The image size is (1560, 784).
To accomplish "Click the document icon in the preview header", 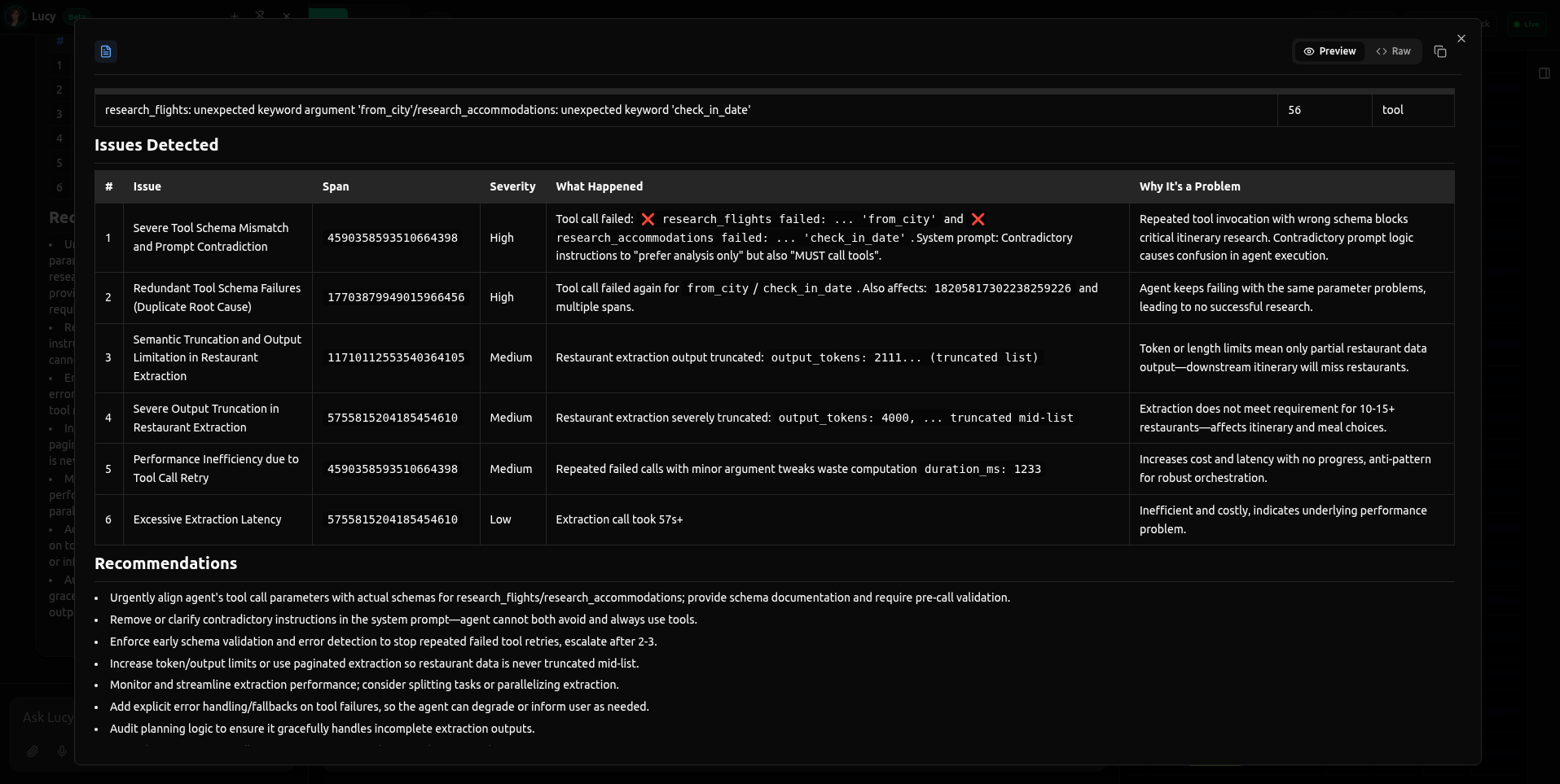I will pos(105,50).
